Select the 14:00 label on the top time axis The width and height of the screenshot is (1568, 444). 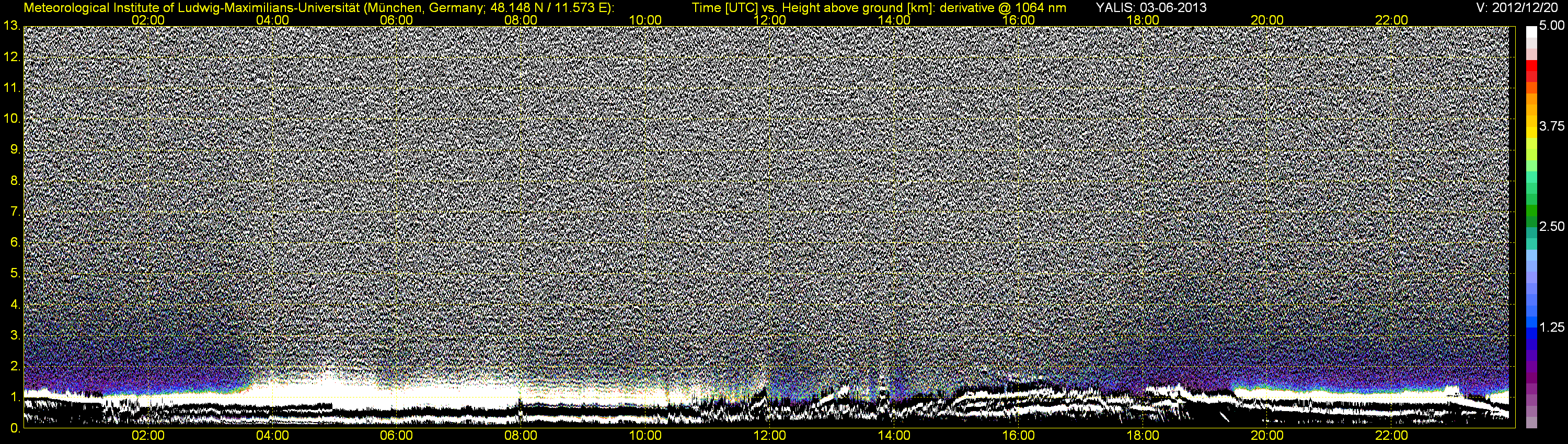click(895, 20)
